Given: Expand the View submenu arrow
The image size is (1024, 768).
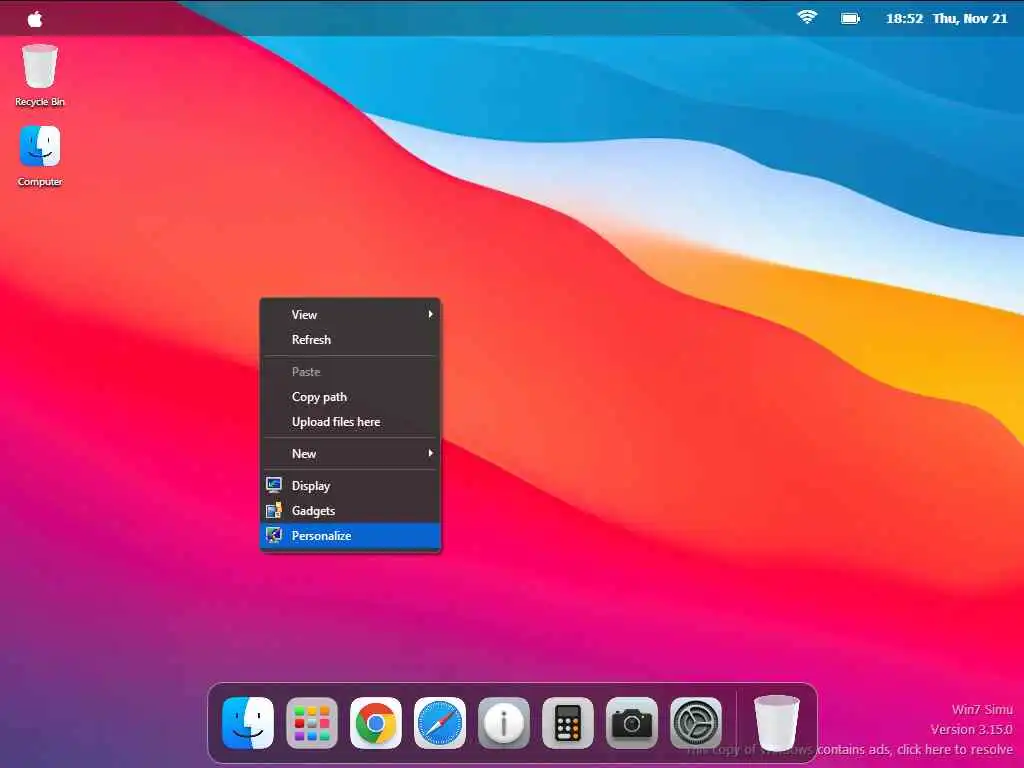Looking at the screenshot, I should pos(430,314).
